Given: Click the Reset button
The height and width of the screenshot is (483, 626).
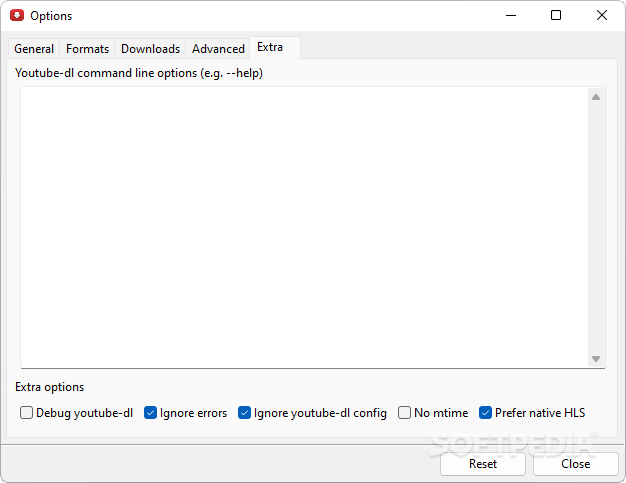Looking at the screenshot, I should click(483, 464).
